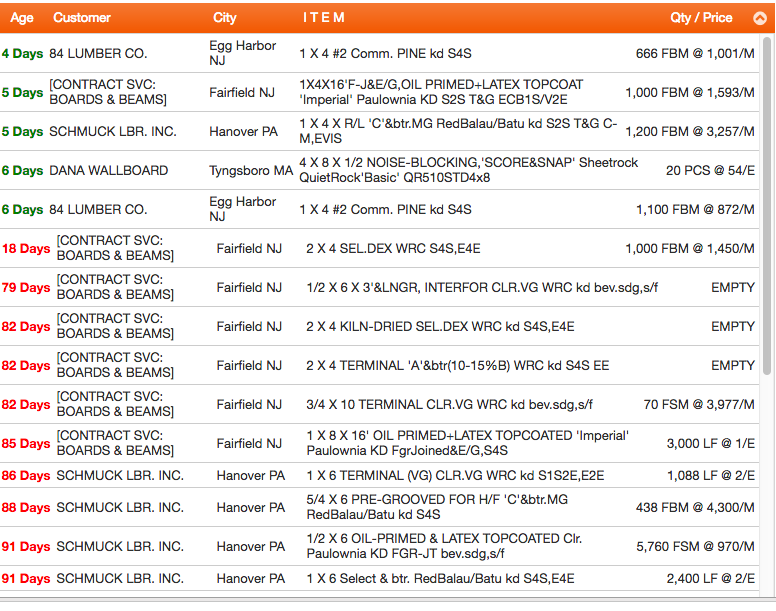Collapse panel using the header chevron icon
Image resolution: width=776 pixels, height=611 pixels.
point(760,18)
